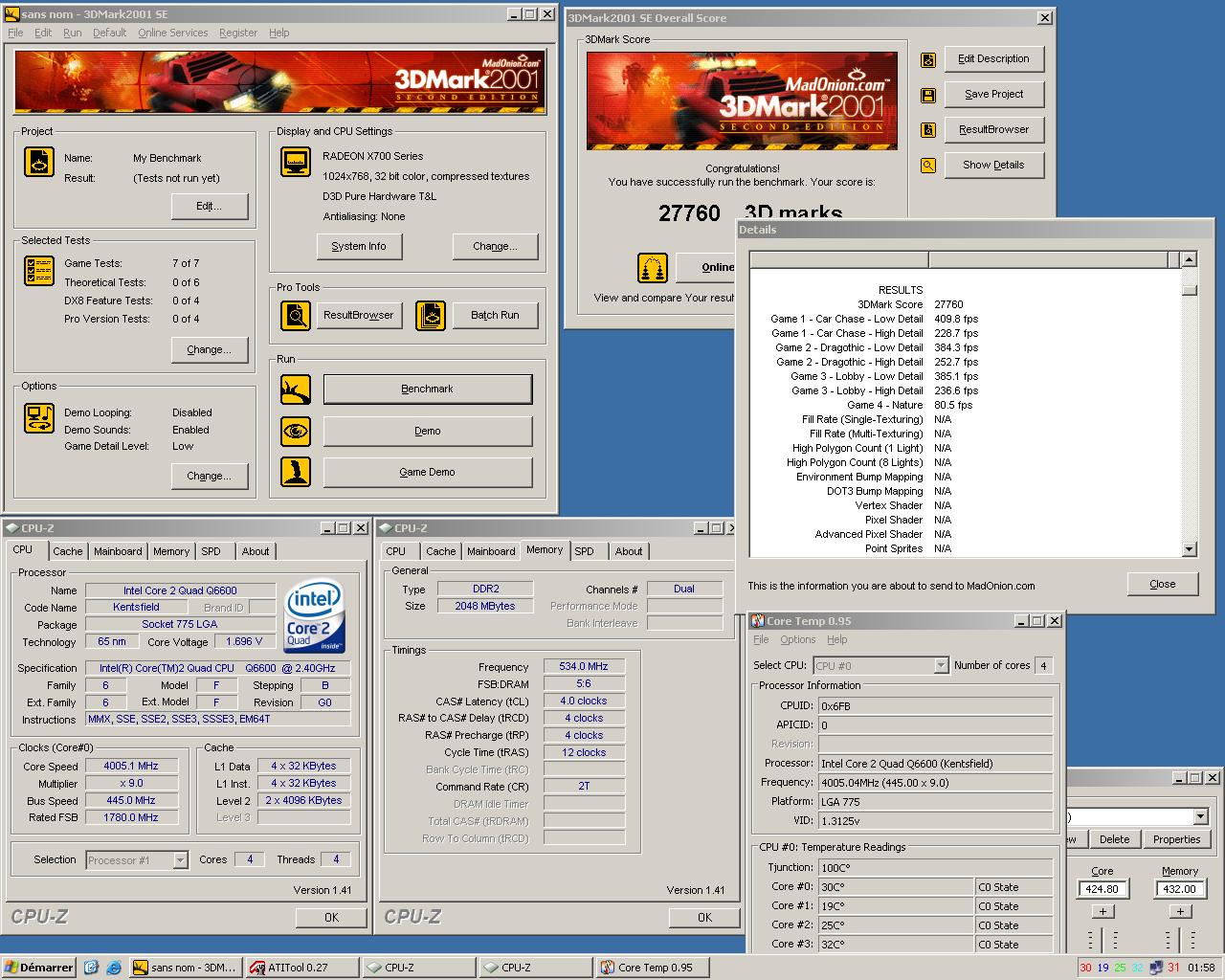The image size is (1225, 980).
Task: Click the Memory clock field showing 432.00
Action: click(x=1180, y=889)
